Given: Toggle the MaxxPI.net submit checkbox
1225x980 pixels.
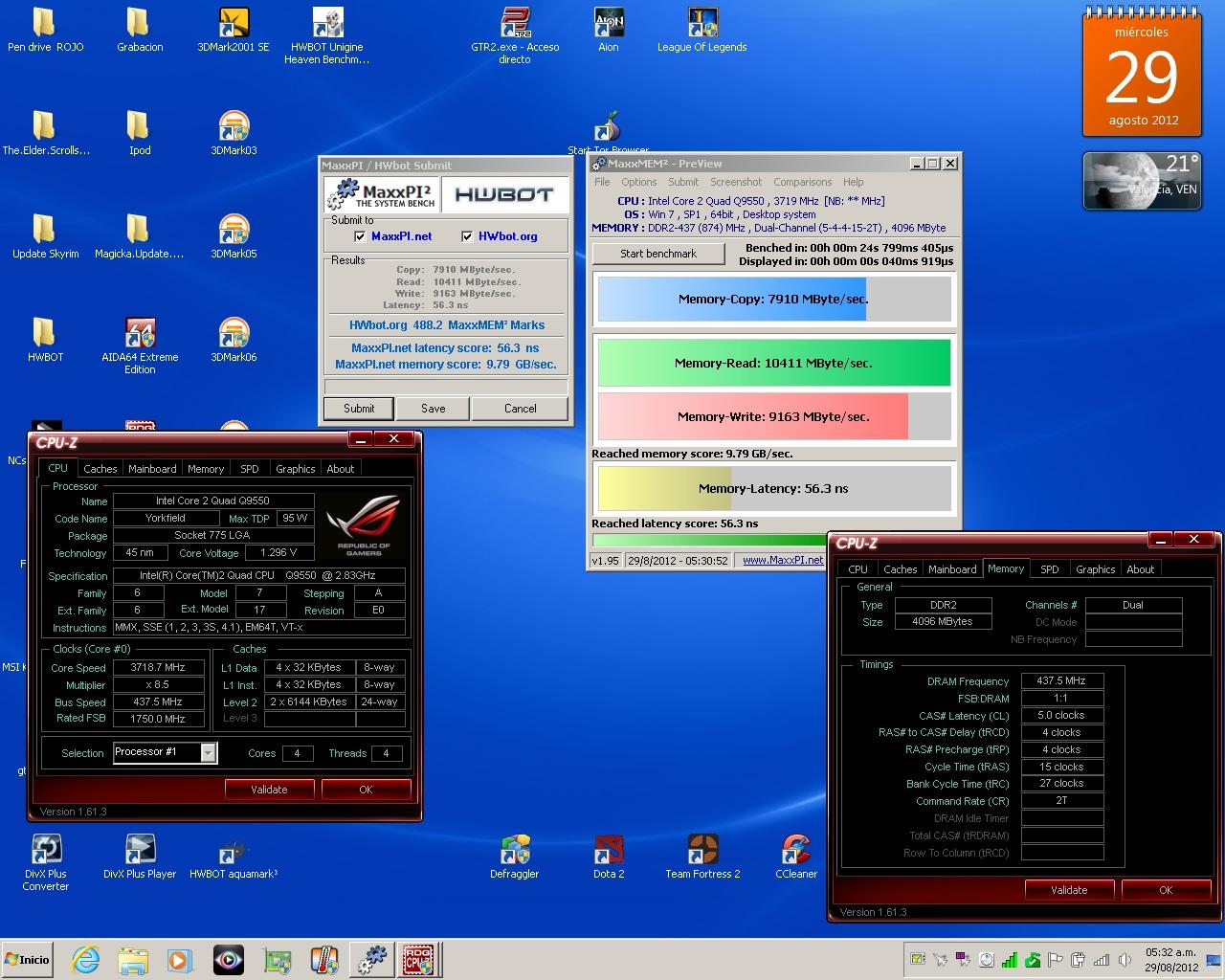Looking at the screenshot, I should click(x=360, y=236).
